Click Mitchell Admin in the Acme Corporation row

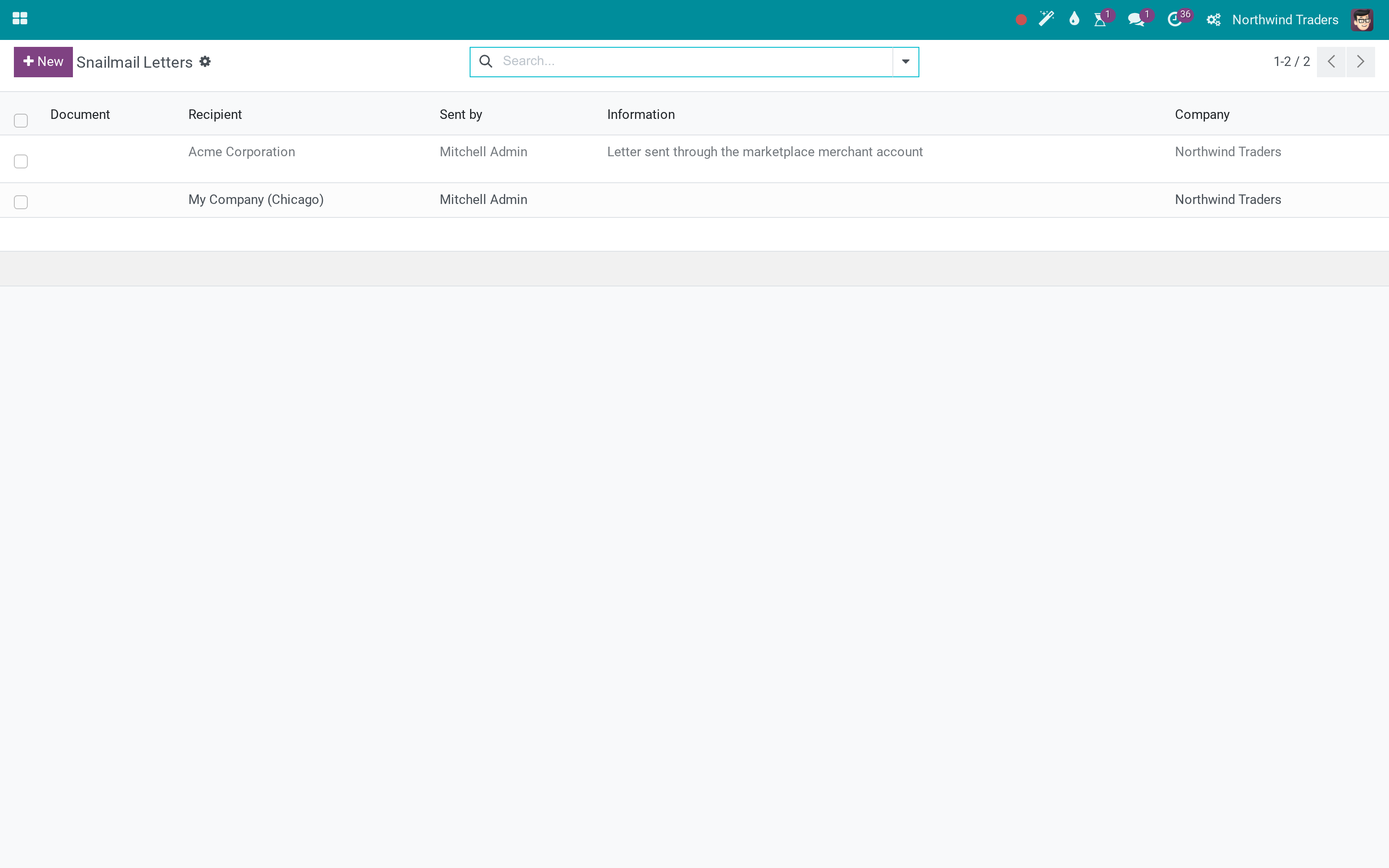tap(483, 151)
